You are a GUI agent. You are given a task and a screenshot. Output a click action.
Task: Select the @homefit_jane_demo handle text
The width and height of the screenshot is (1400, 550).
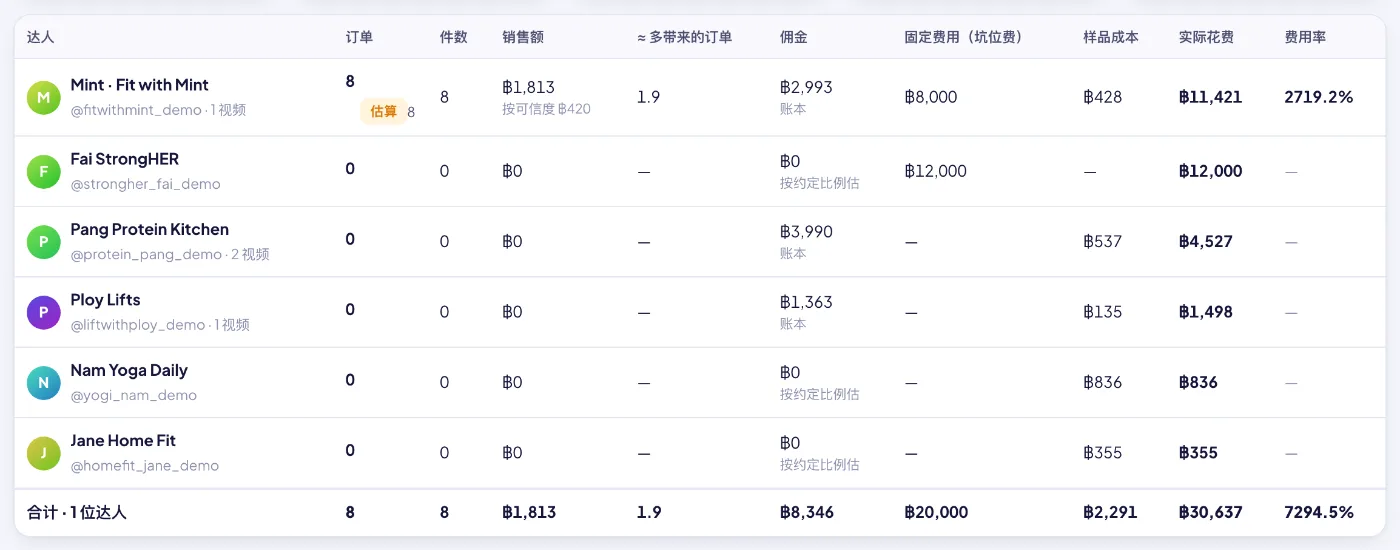(144, 466)
